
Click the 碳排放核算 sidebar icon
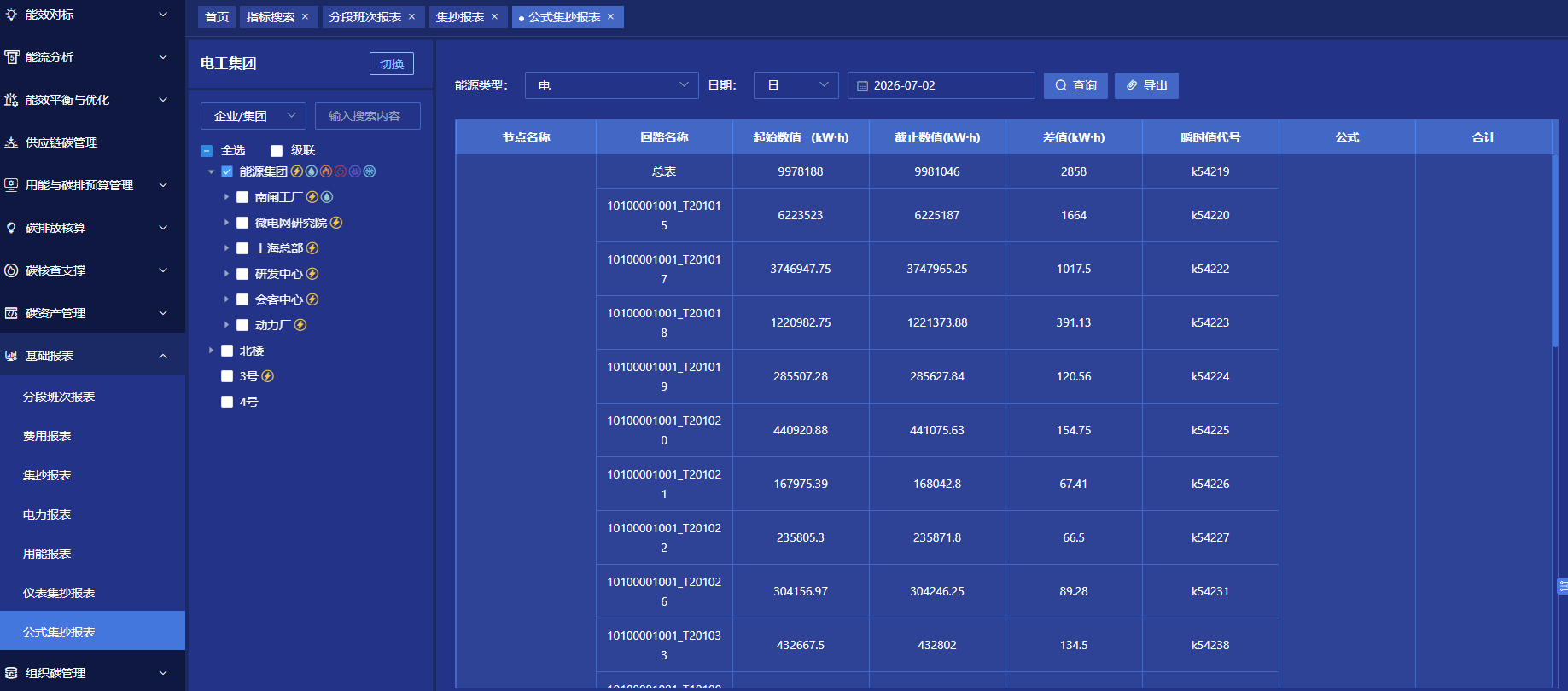11,228
